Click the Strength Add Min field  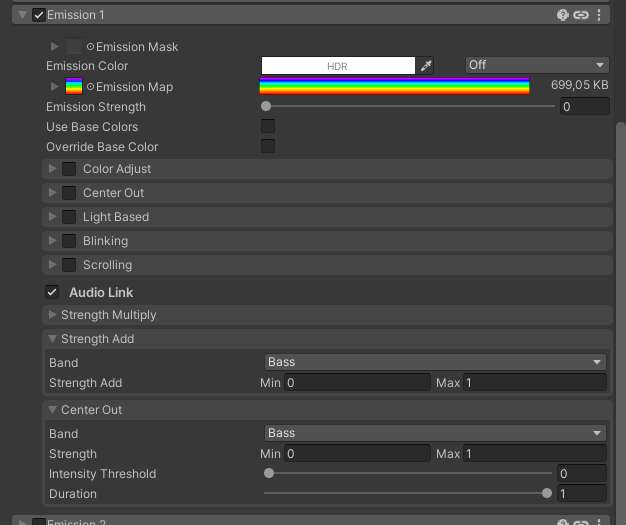[x=357, y=383]
